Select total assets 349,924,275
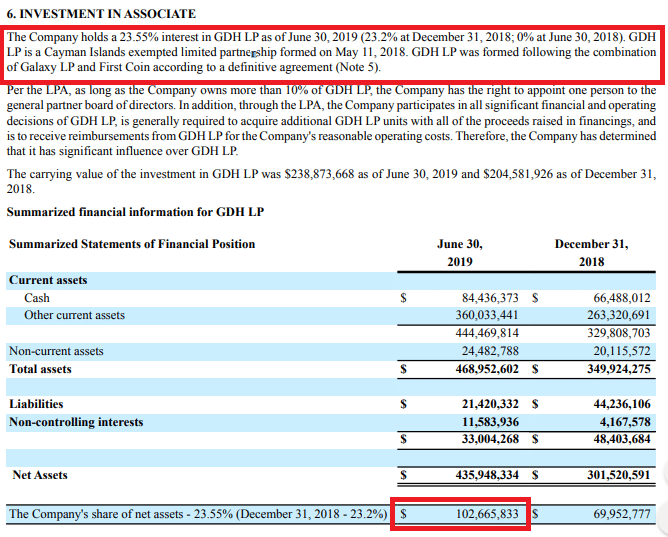 (619, 369)
